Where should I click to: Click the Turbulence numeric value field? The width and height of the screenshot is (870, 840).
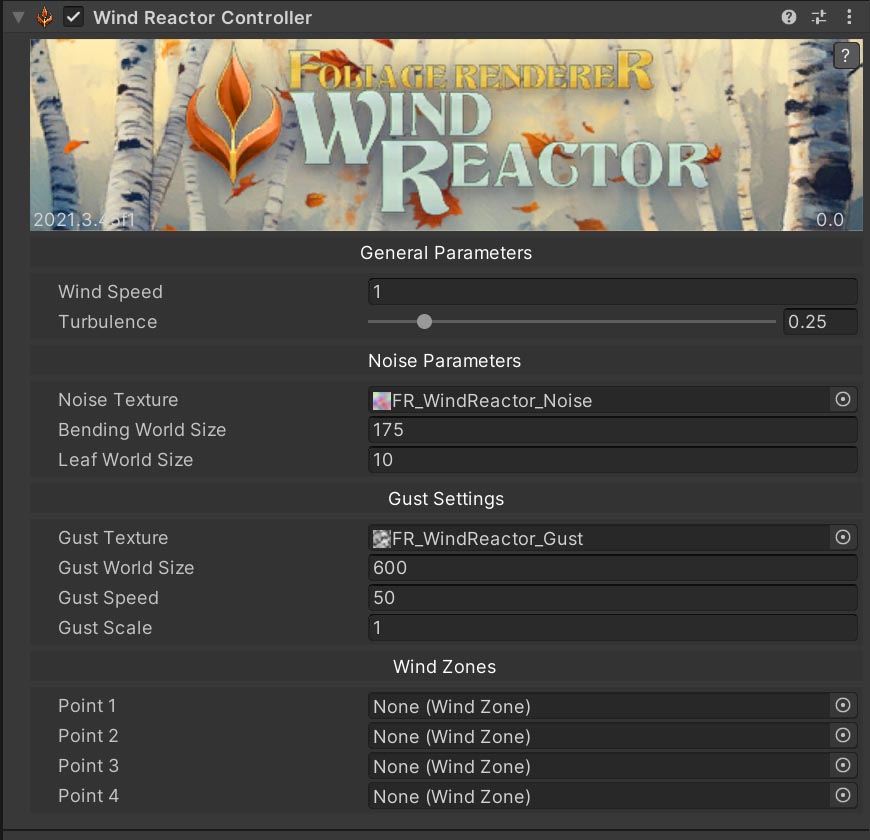[x=819, y=322]
